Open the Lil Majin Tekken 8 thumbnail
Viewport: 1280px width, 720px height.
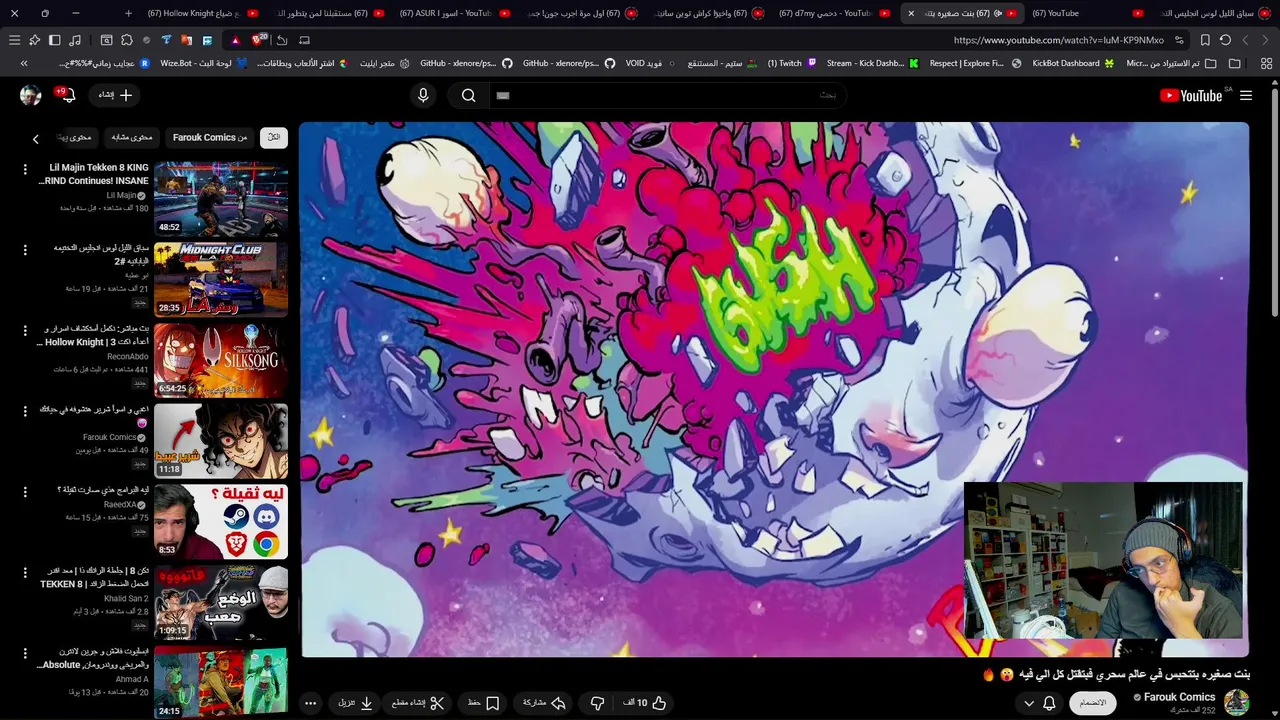pos(221,198)
